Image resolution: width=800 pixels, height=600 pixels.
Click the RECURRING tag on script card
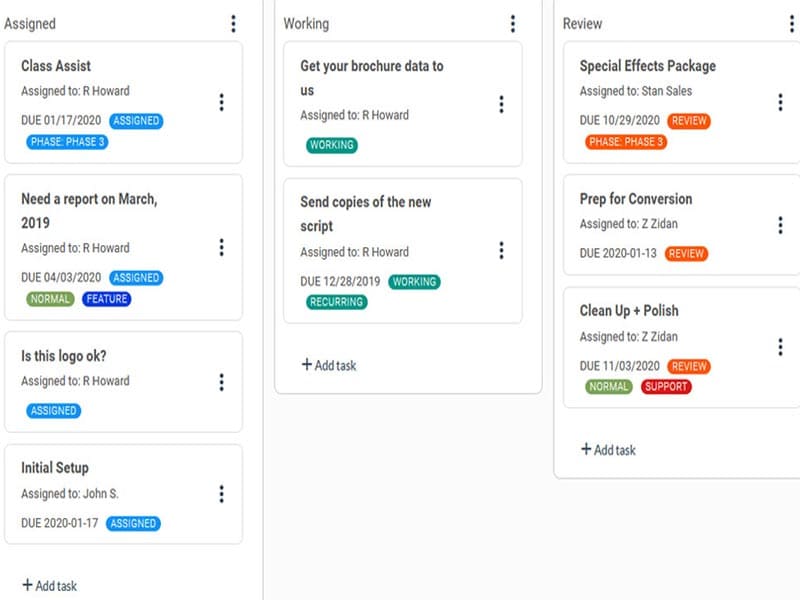(x=337, y=302)
